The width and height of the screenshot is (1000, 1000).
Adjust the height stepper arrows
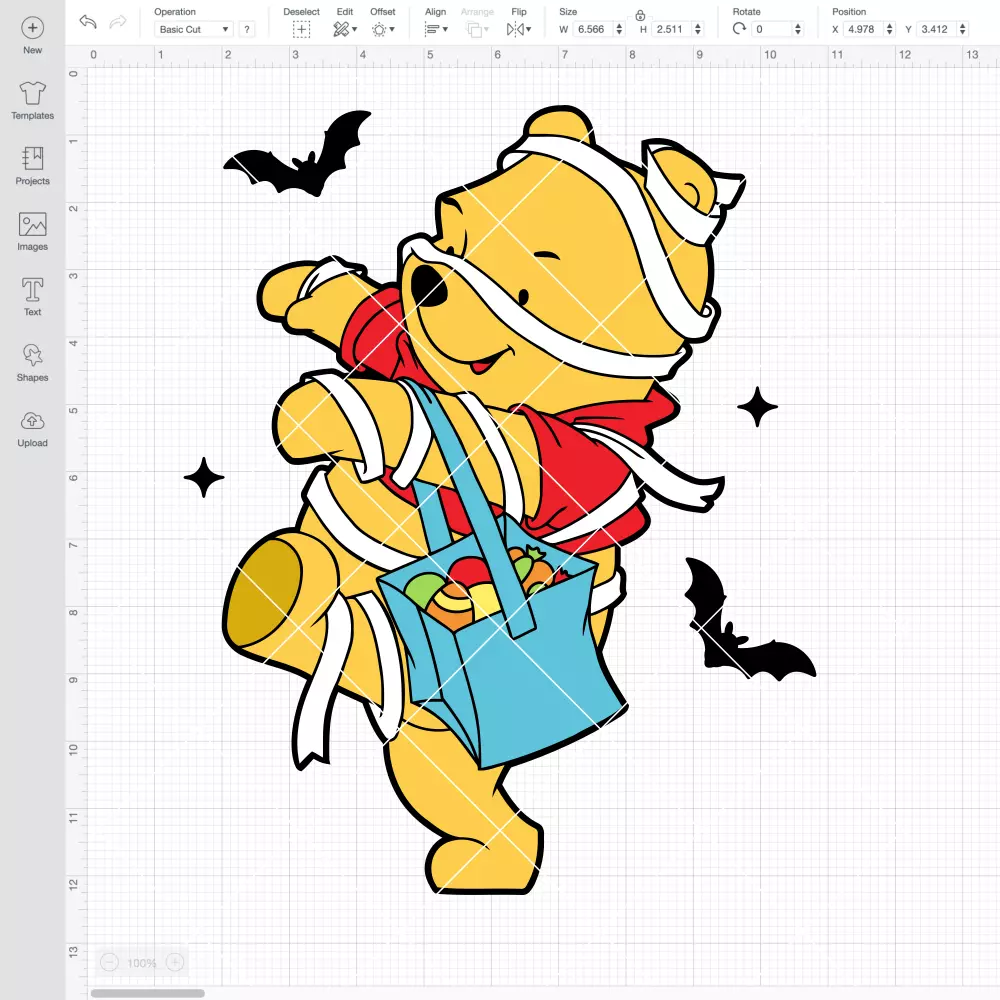(x=698, y=29)
